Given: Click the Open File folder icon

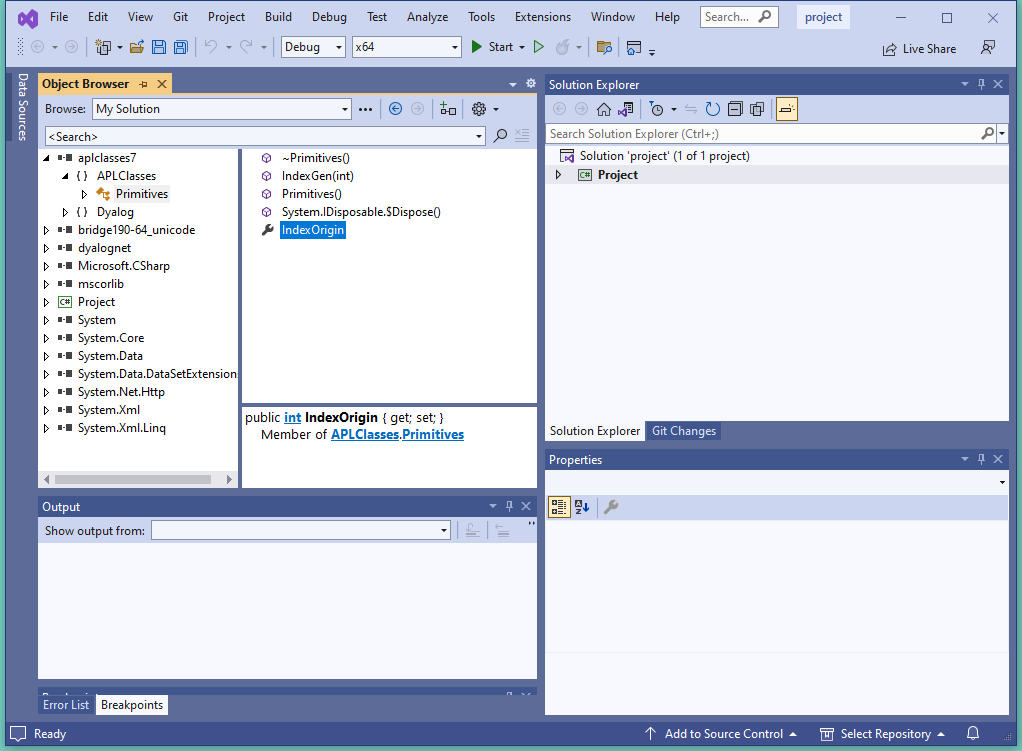Looking at the screenshot, I should (x=136, y=47).
